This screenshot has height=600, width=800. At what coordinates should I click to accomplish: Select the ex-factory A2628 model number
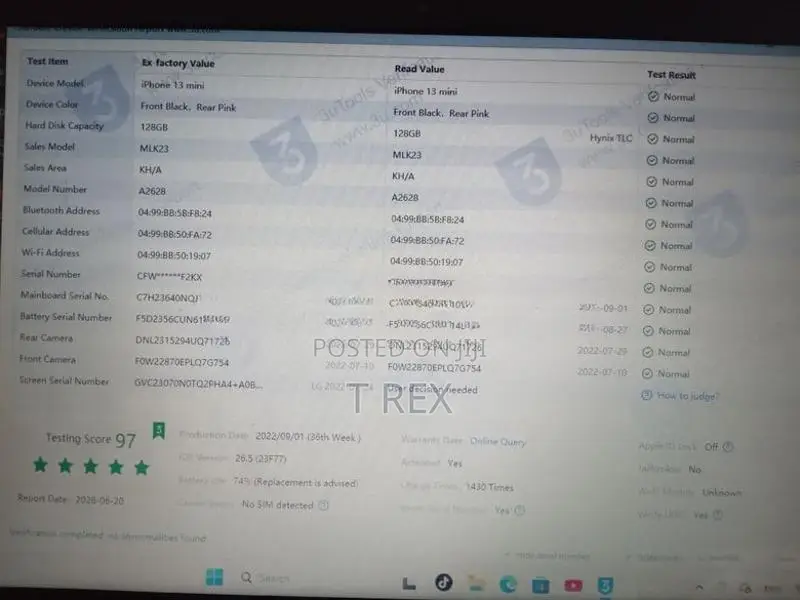152,191
